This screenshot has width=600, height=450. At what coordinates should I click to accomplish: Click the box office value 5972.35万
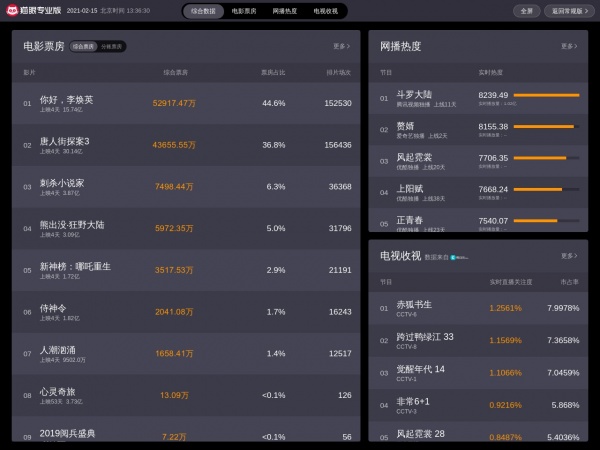[x=174, y=228]
